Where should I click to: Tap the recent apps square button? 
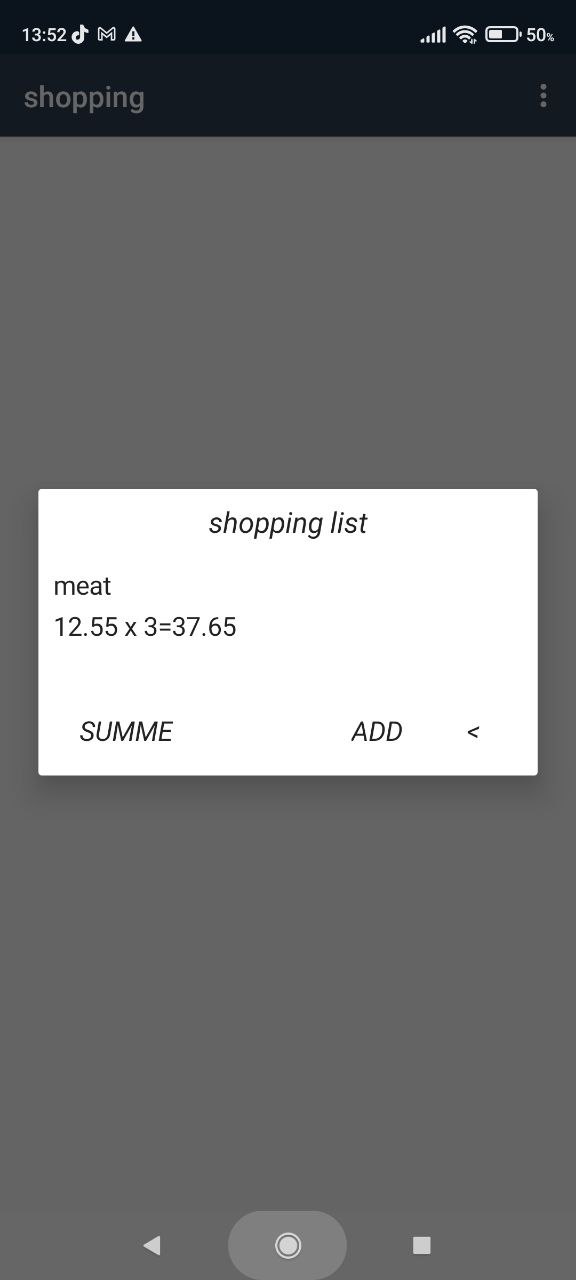pos(422,1245)
